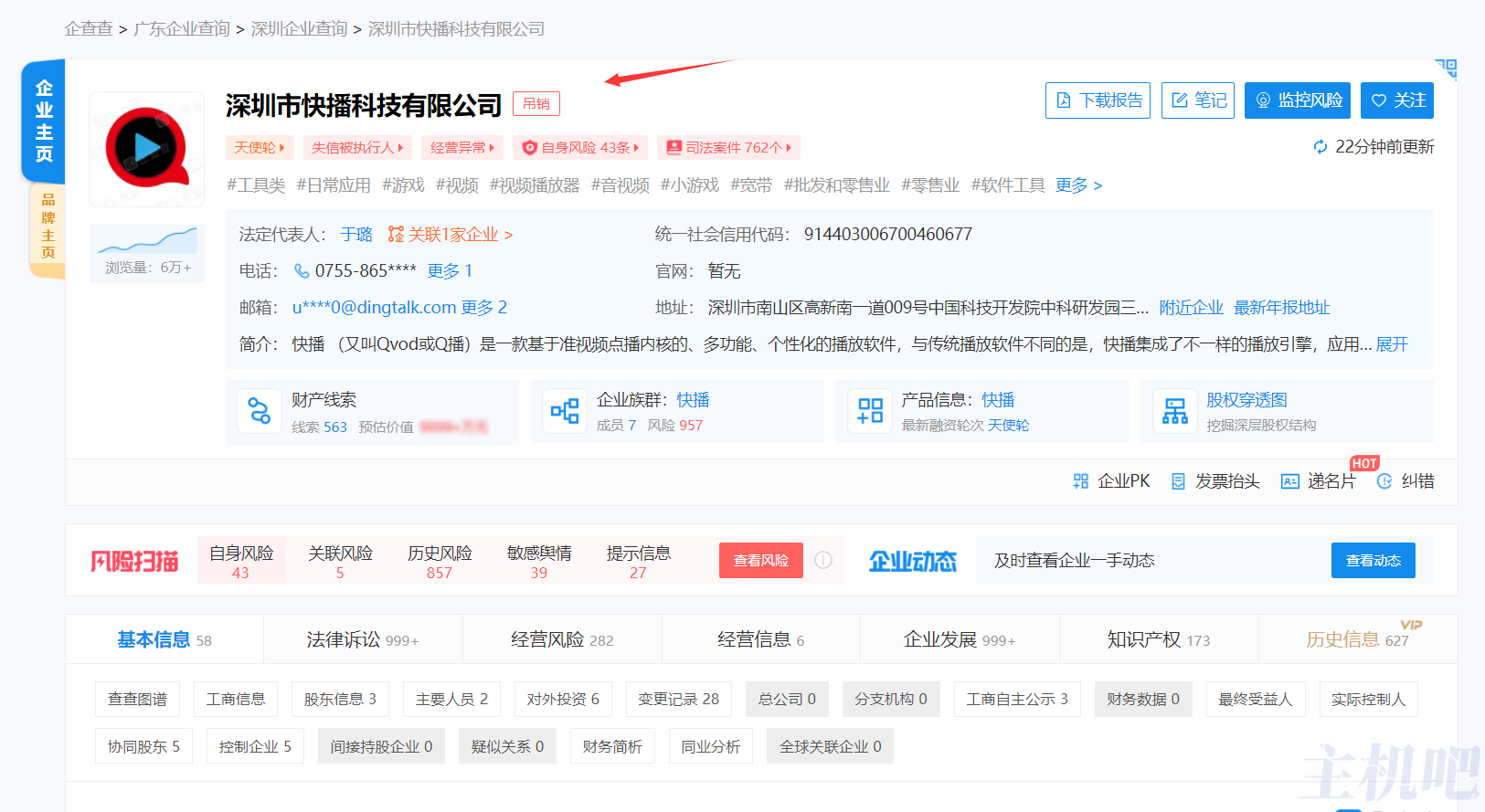Show more hashtags via 更多 >
Screen dimensions: 1485x812
[1078, 185]
